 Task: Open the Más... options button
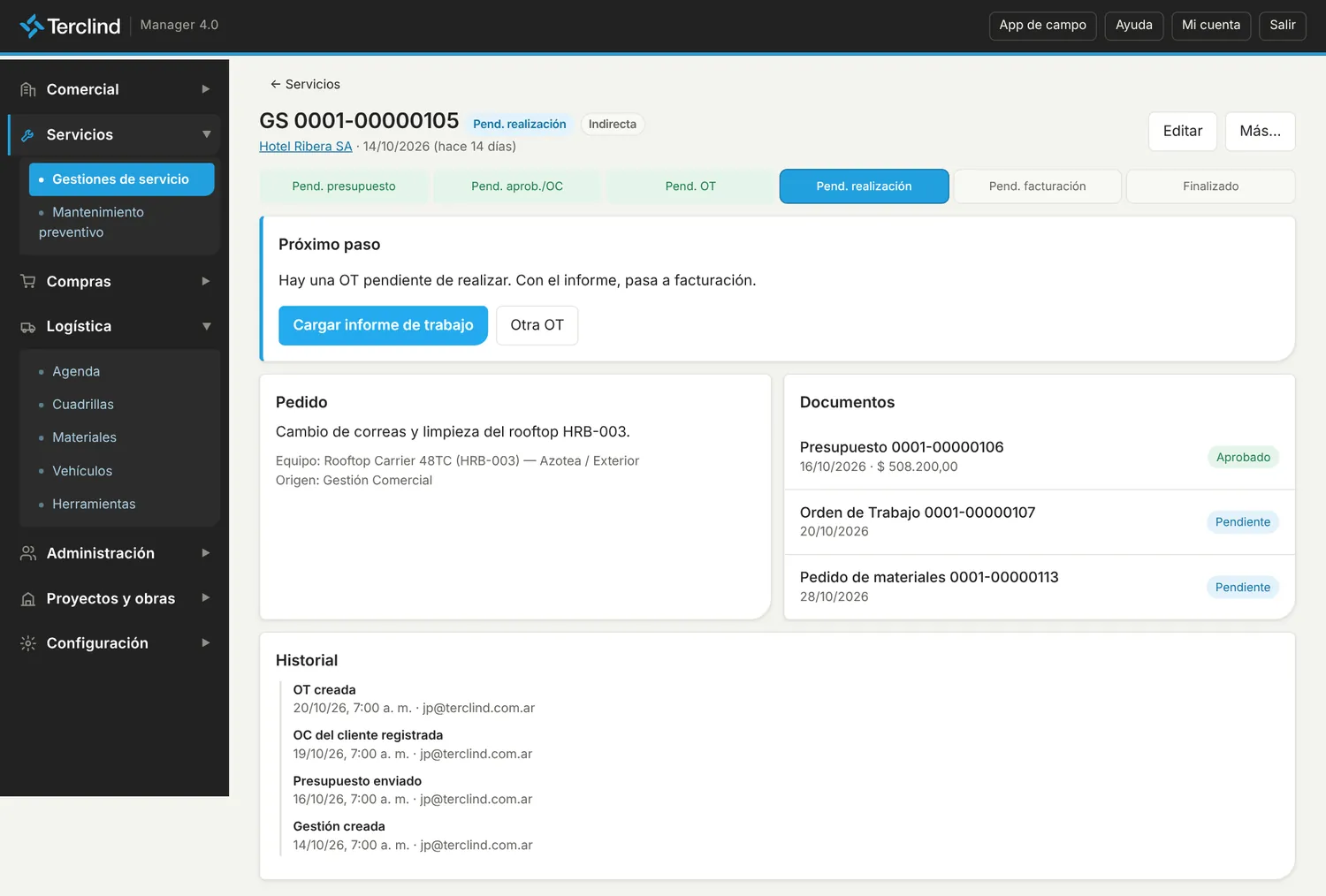[1261, 132]
